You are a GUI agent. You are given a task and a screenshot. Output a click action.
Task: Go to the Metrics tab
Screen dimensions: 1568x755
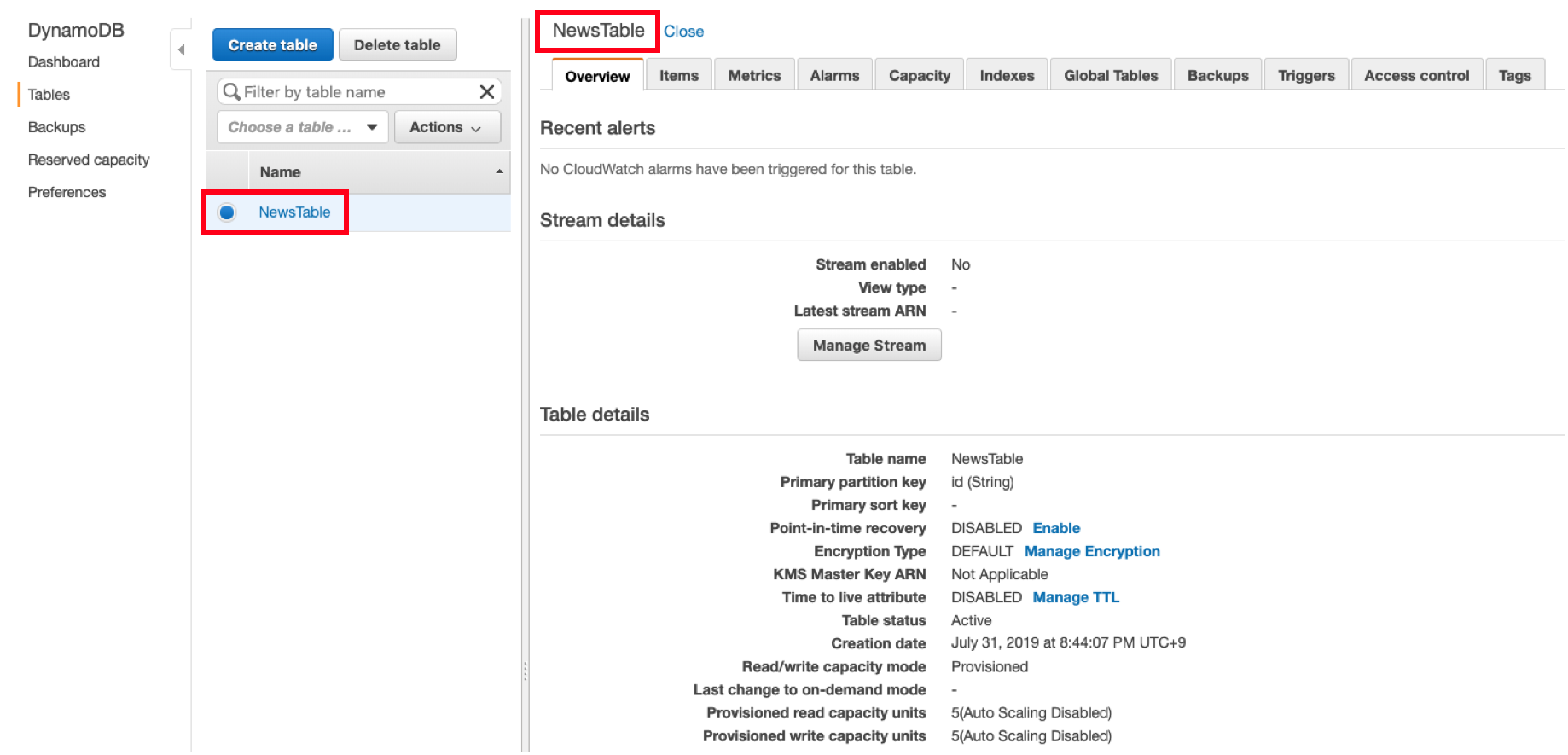coord(754,75)
